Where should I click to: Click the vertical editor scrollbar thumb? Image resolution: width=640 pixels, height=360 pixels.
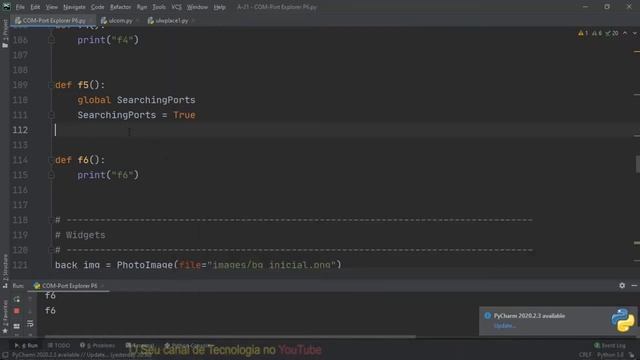point(638,164)
